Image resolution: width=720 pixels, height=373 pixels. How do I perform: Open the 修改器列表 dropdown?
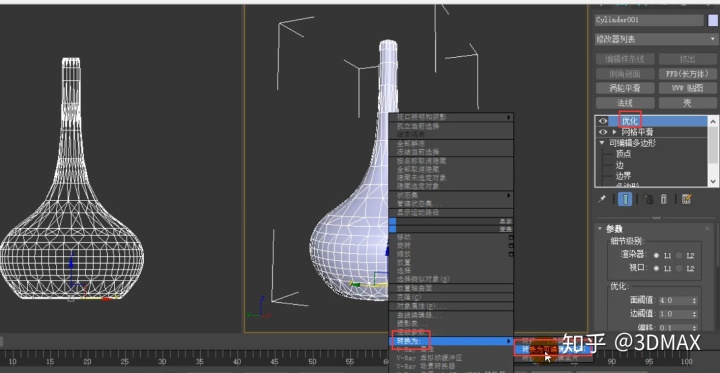656,40
